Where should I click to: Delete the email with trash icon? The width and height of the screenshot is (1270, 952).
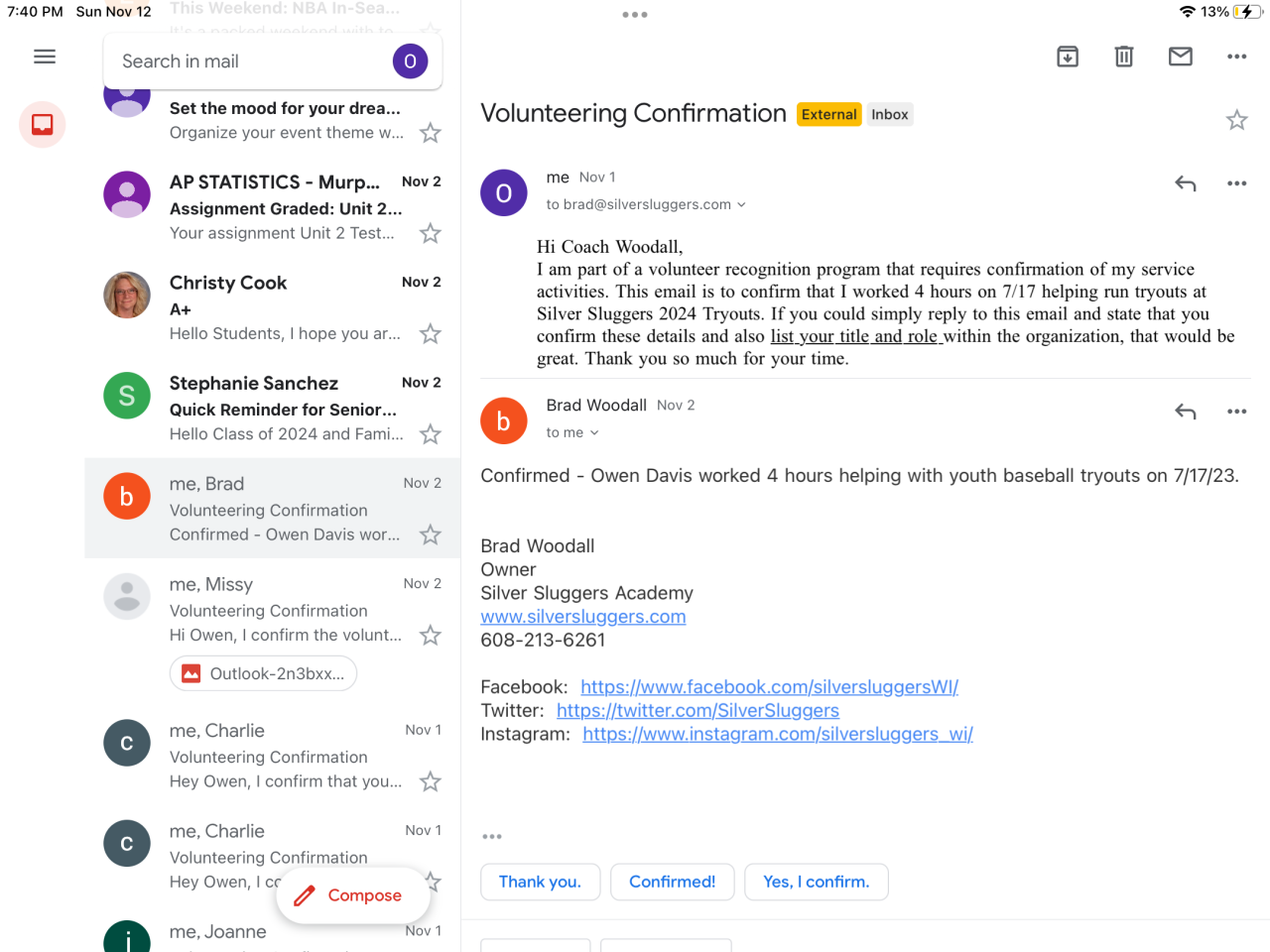click(x=1123, y=57)
